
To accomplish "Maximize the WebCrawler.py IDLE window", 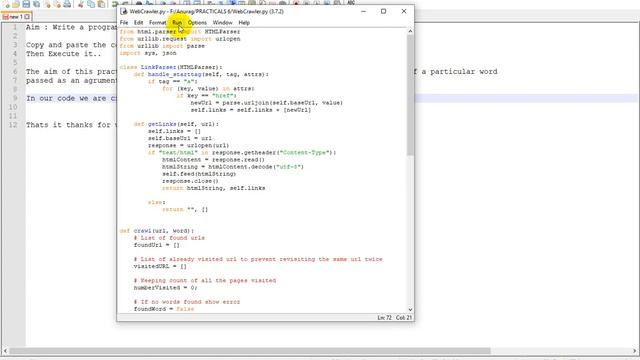I will click(383, 11).
